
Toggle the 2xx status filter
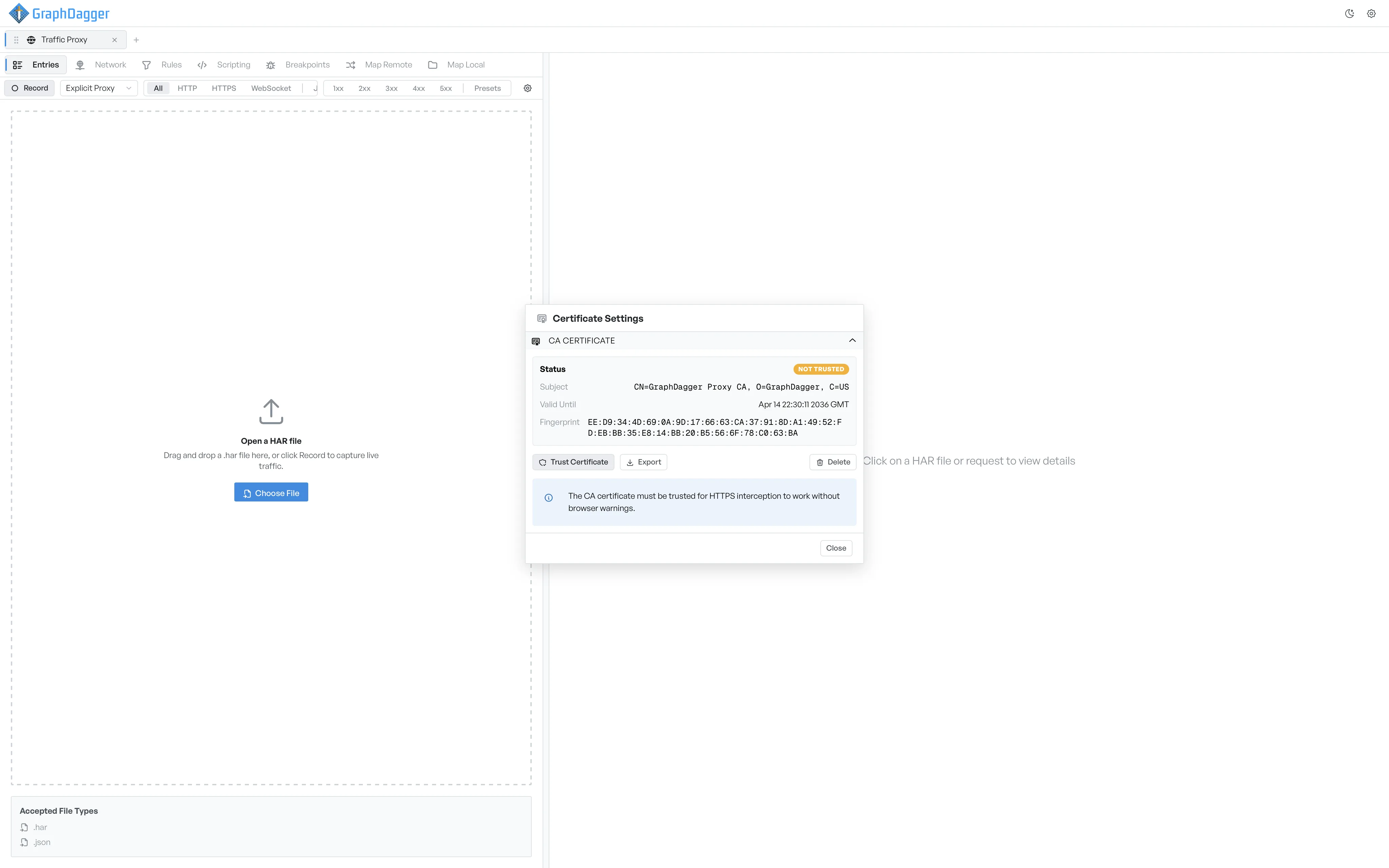(x=365, y=88)
